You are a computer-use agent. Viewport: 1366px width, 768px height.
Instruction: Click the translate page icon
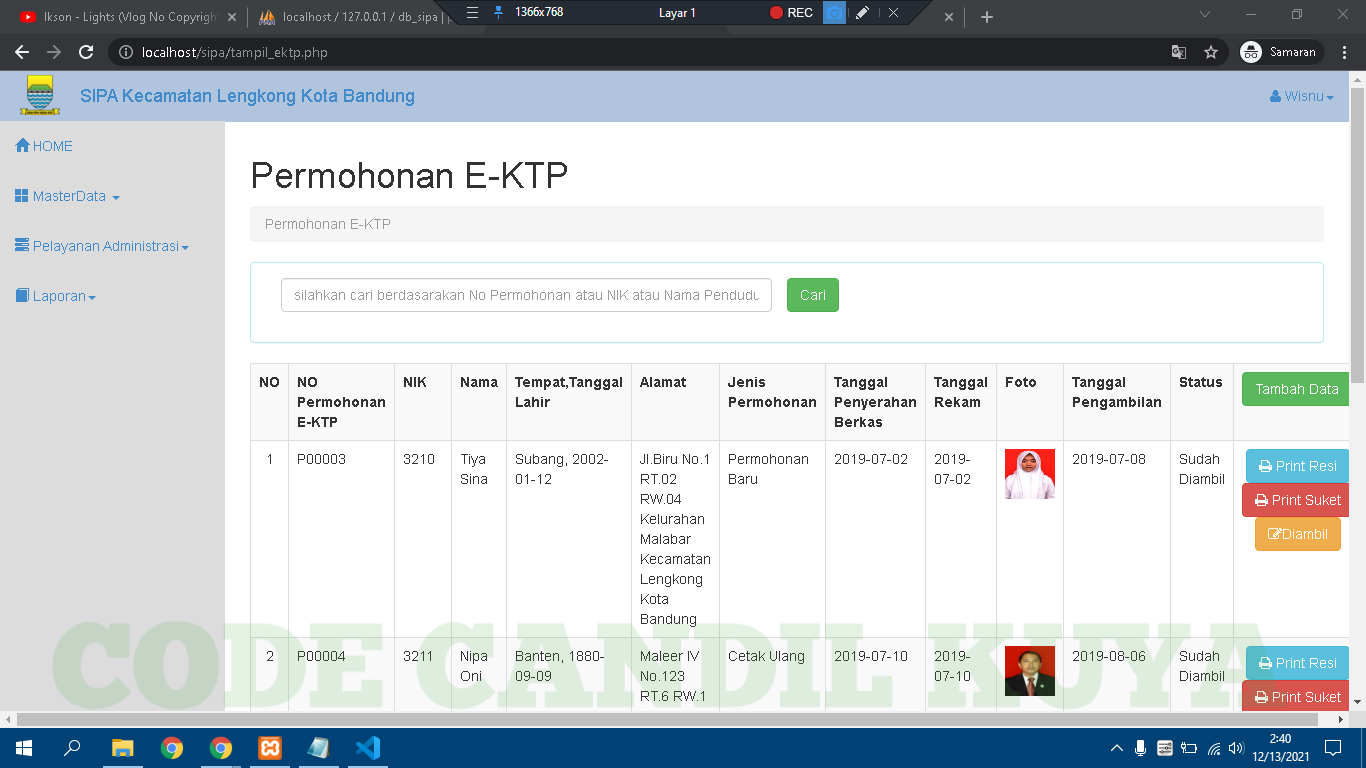[x=1179, y=52]
